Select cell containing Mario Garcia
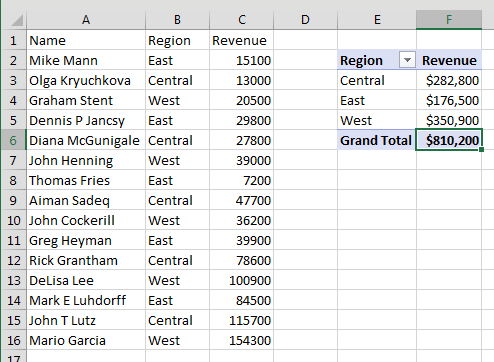494x362 pixels. (86, 340)
